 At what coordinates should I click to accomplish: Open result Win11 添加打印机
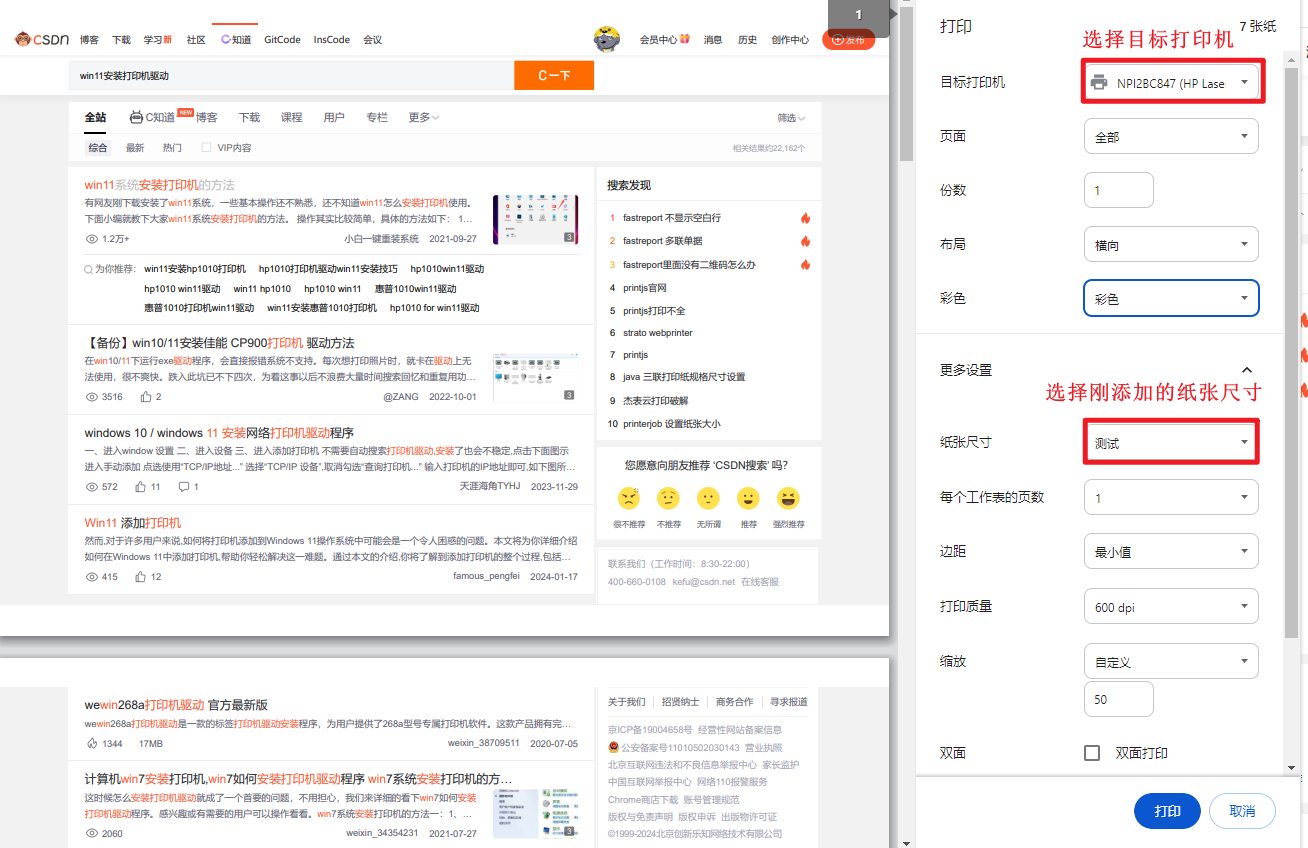(133, 523)
